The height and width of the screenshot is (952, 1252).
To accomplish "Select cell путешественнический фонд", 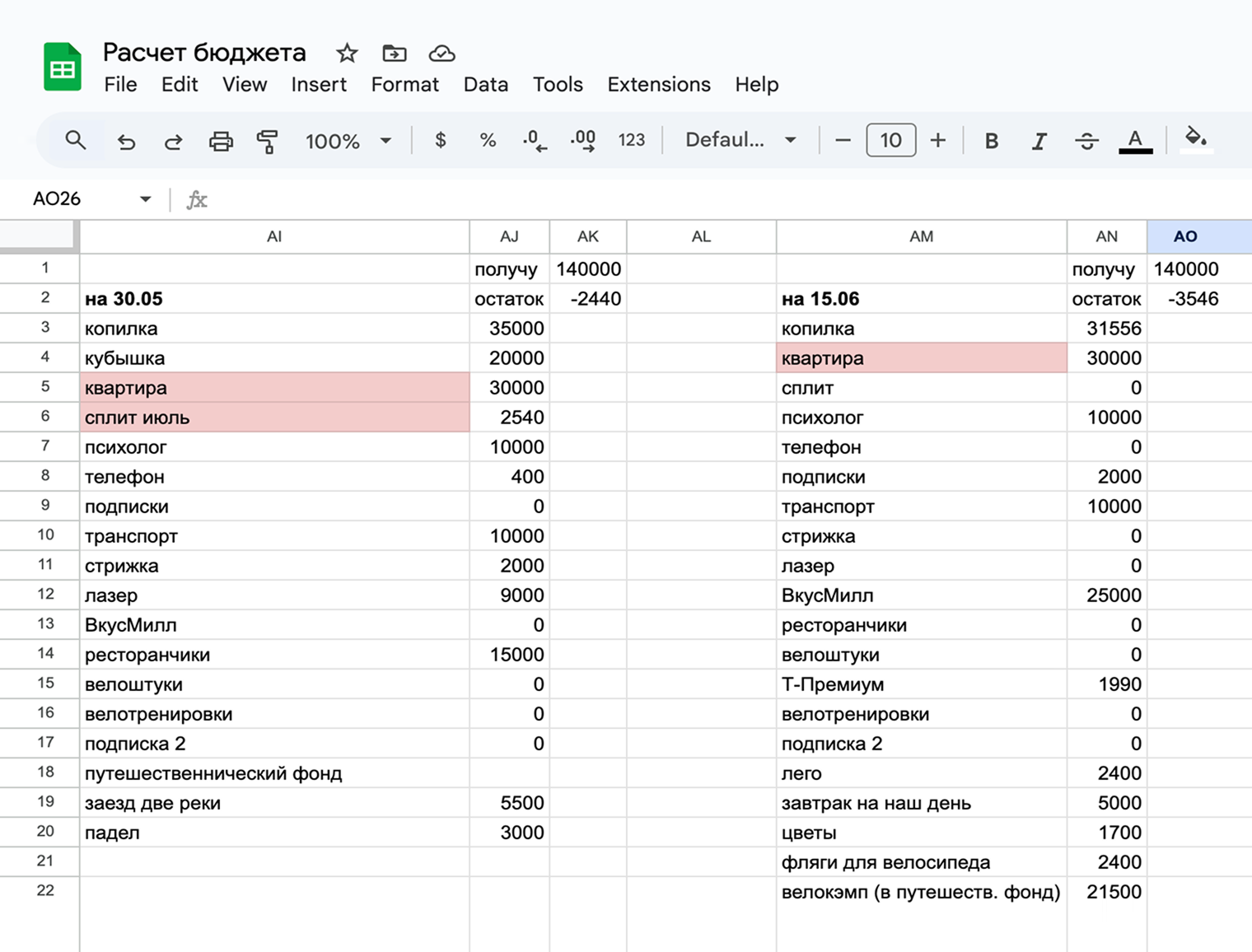I will point(274,773).
